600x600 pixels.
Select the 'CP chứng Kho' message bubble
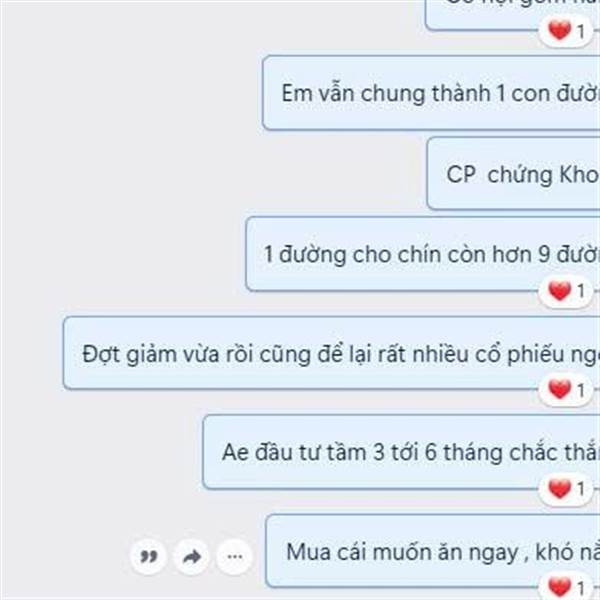(514, 173)
